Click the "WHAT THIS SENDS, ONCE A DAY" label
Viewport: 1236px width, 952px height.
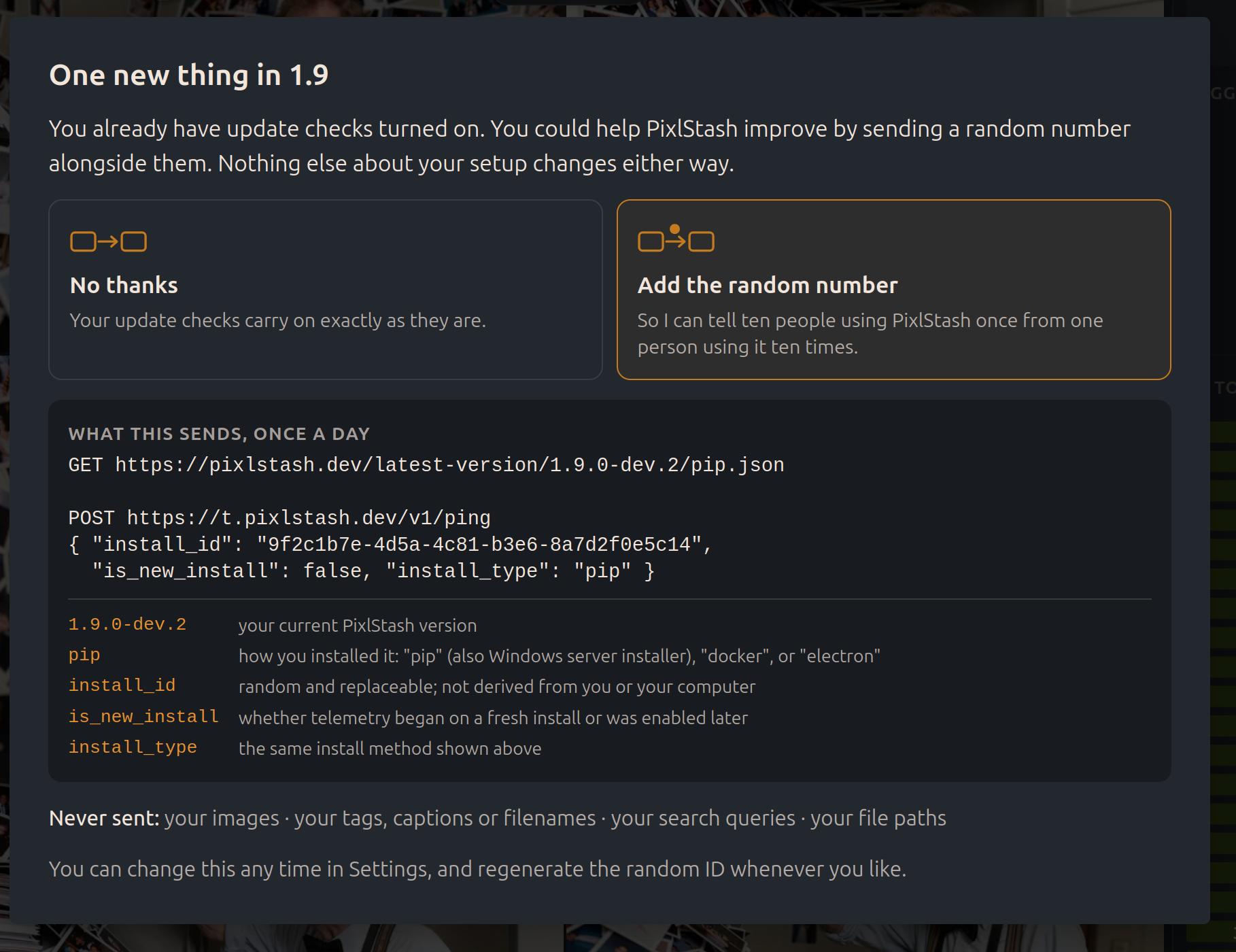tap(219, 434)
